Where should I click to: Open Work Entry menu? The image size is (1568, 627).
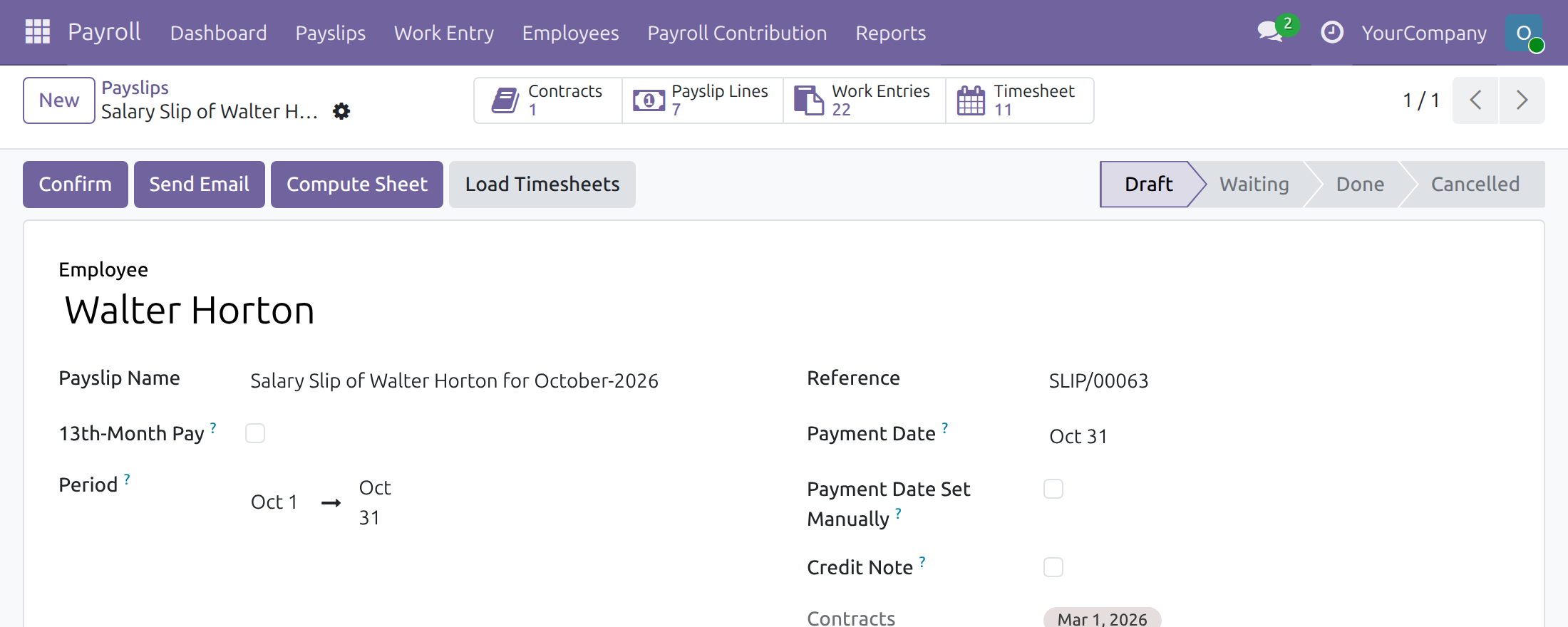[x=444, y=33]
